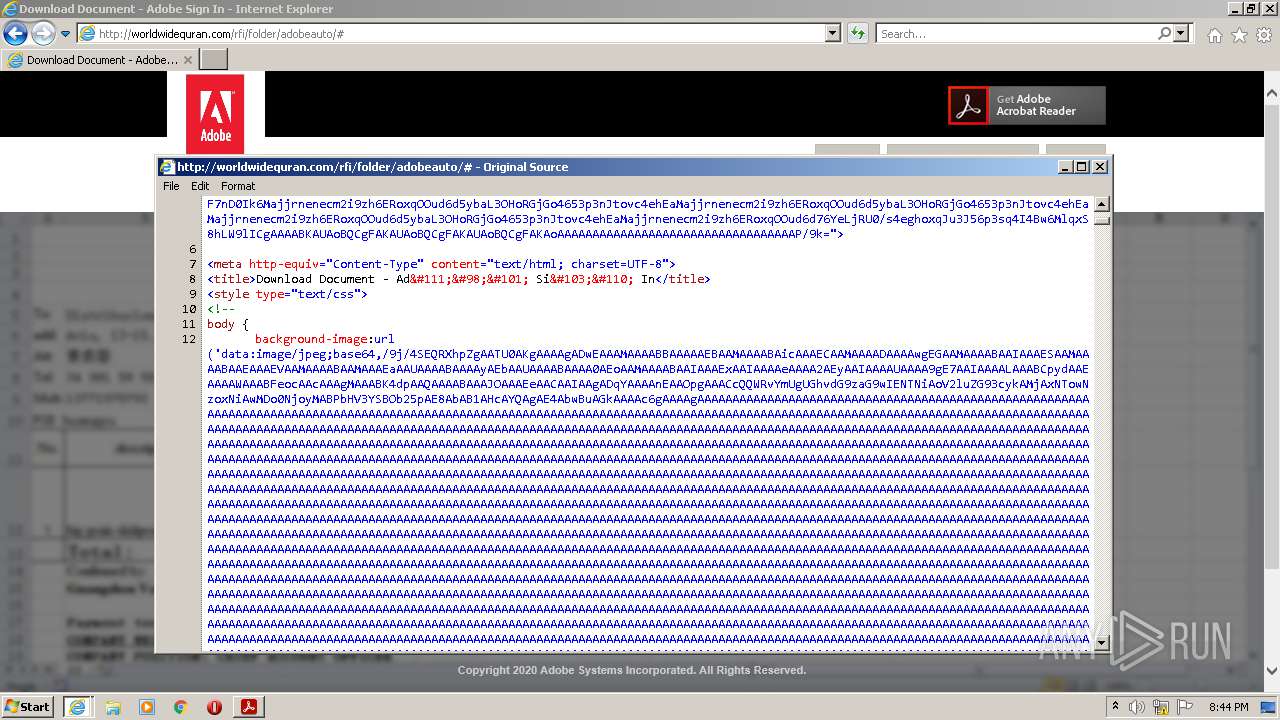This screenshot has height=720, width=1280.
Task: Click the red Adobe logo
Action: click(215, 114)
